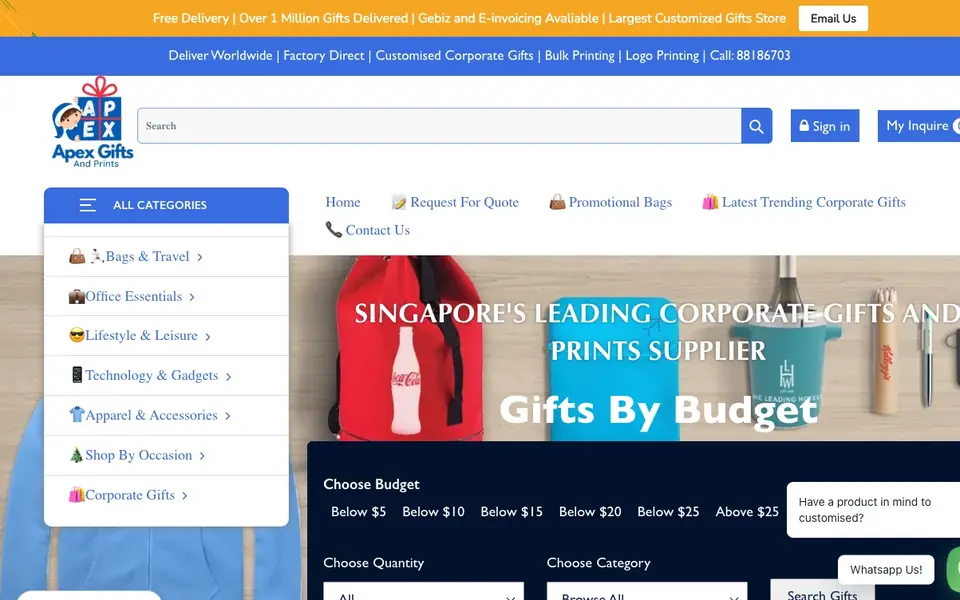Screen dimensions: 960x600
Task: Click the telephone icon beside Contact Us
Action: point(334,230)
